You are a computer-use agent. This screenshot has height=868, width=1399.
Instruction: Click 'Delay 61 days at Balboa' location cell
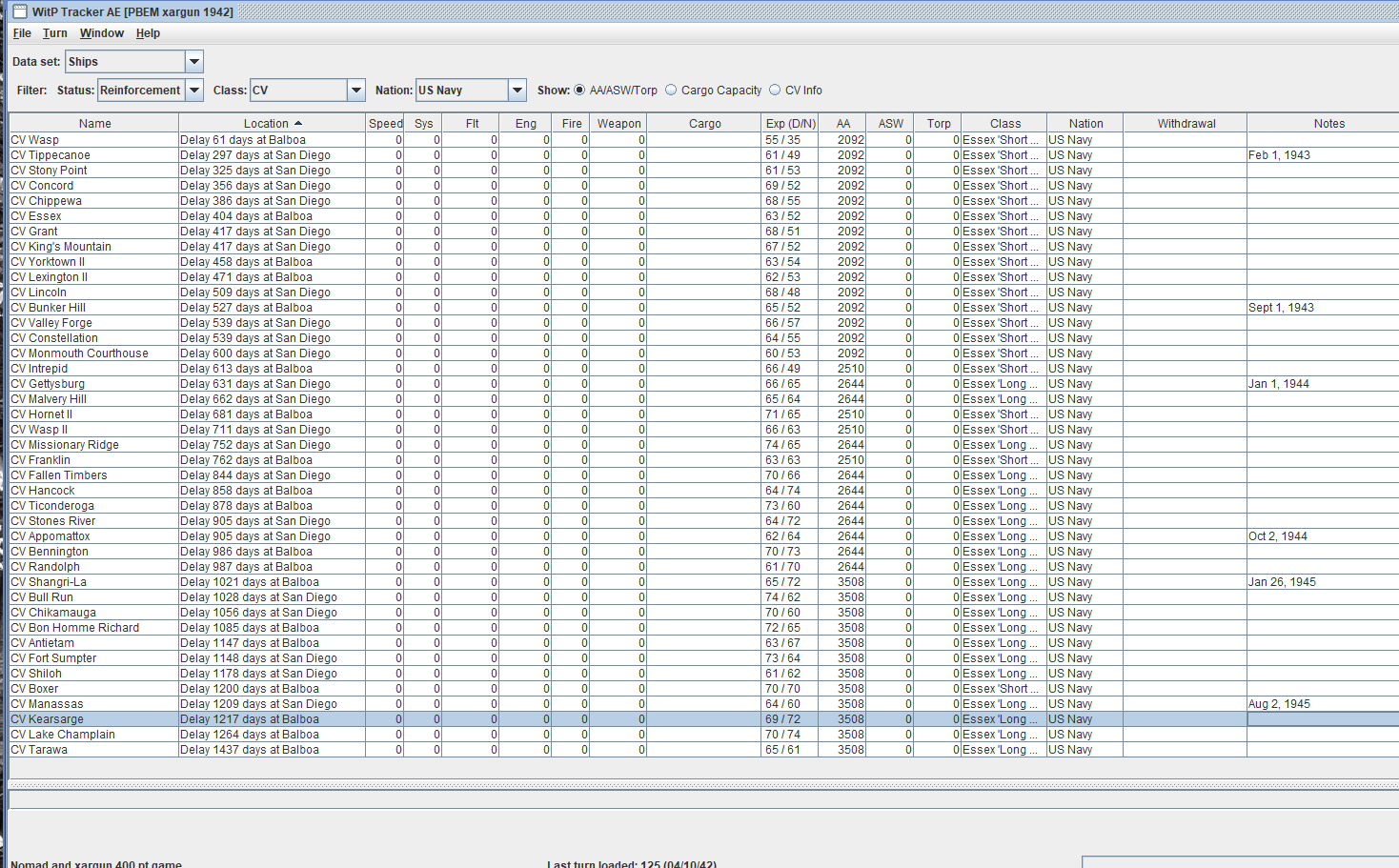coord(272,140)
